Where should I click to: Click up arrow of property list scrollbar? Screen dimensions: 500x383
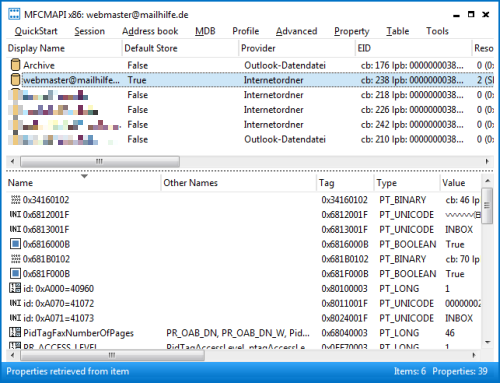pos(488,181)
